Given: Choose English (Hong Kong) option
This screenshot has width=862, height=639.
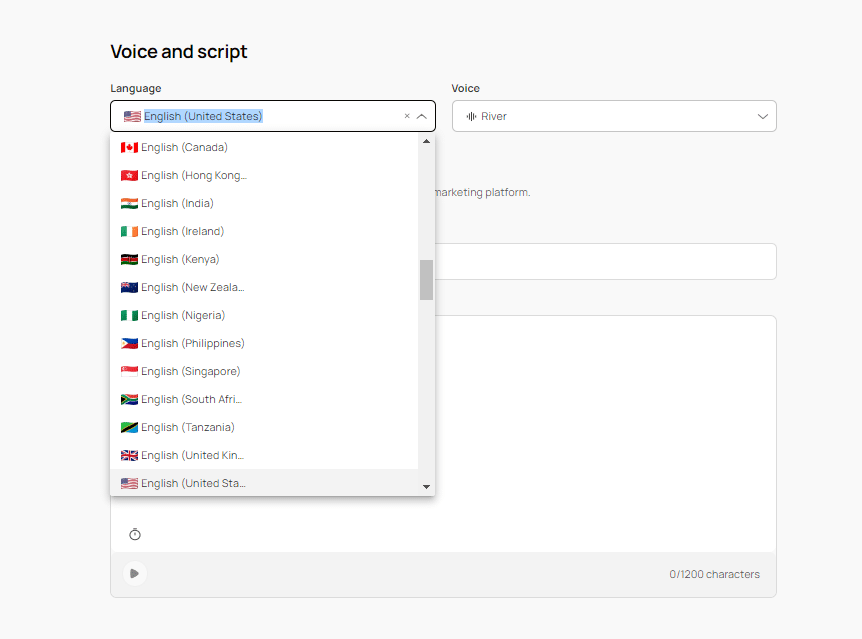Looking at the screenshot, I should point(193,175).
